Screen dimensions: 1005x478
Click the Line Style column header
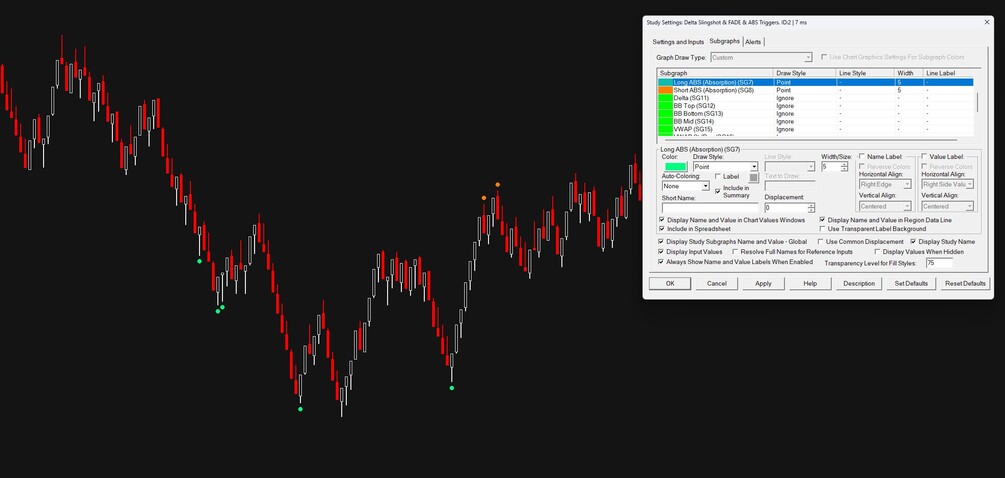coord(865,73)
